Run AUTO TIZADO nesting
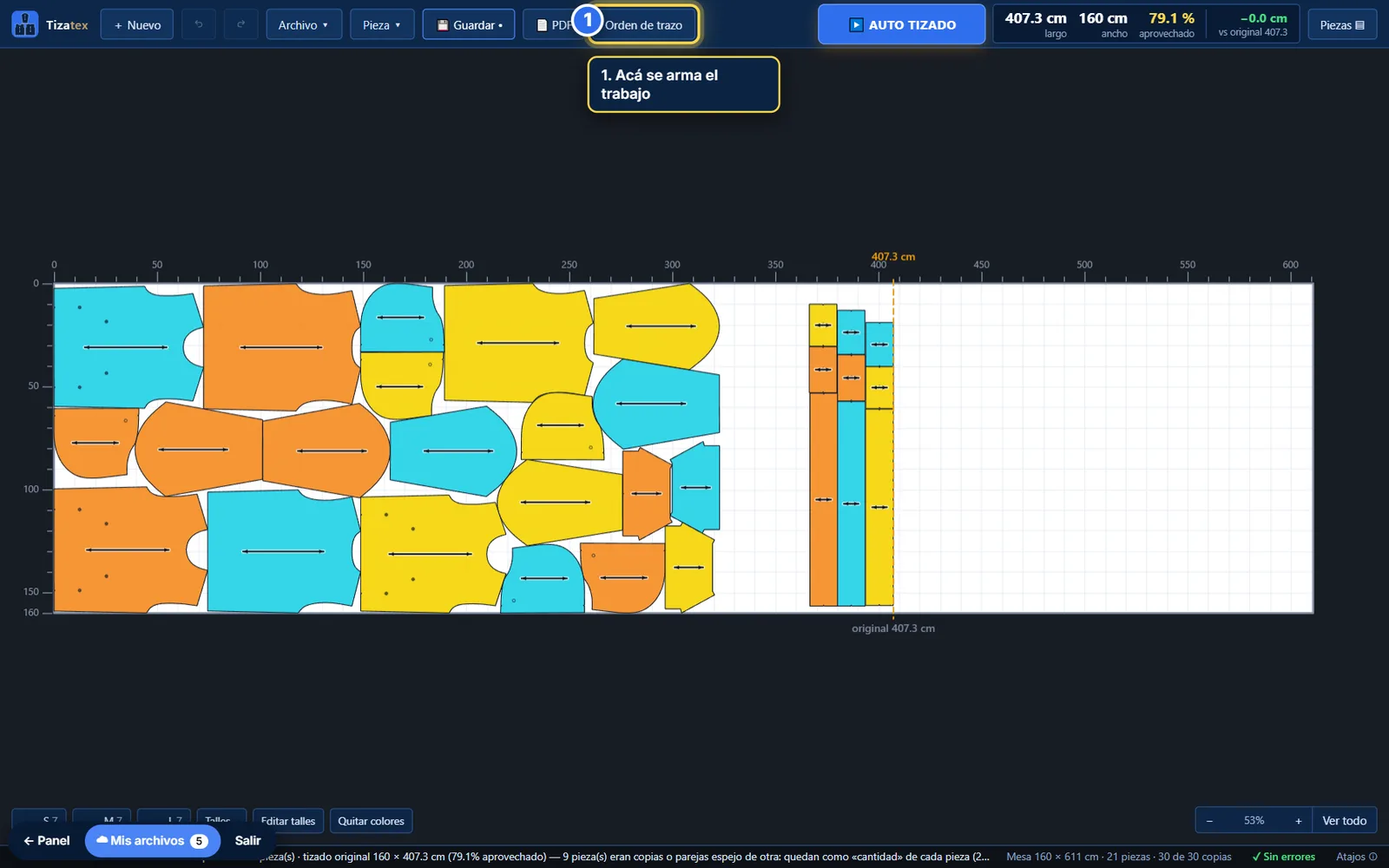 pos(902,24)
